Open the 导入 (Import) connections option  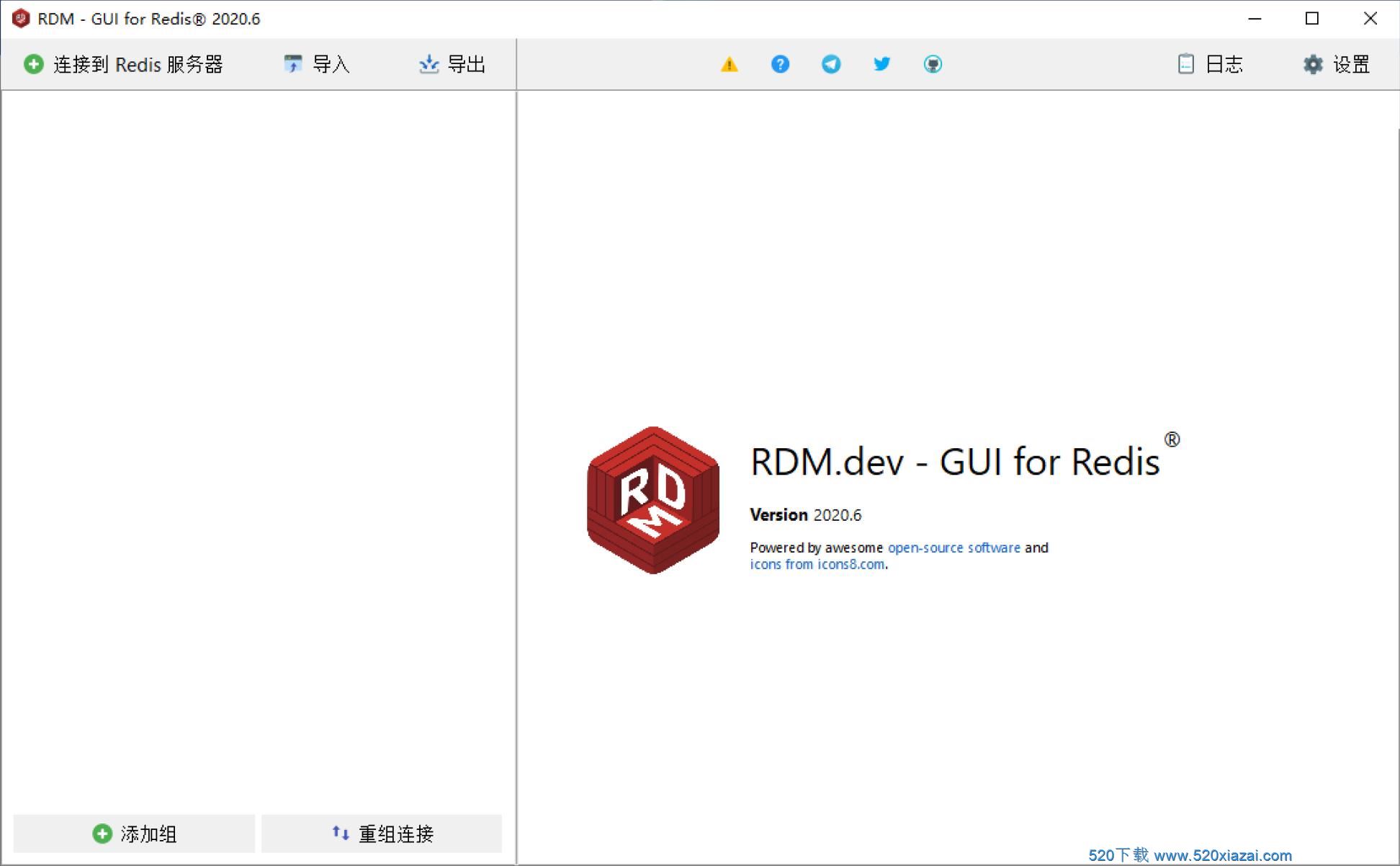click(317, 64)
